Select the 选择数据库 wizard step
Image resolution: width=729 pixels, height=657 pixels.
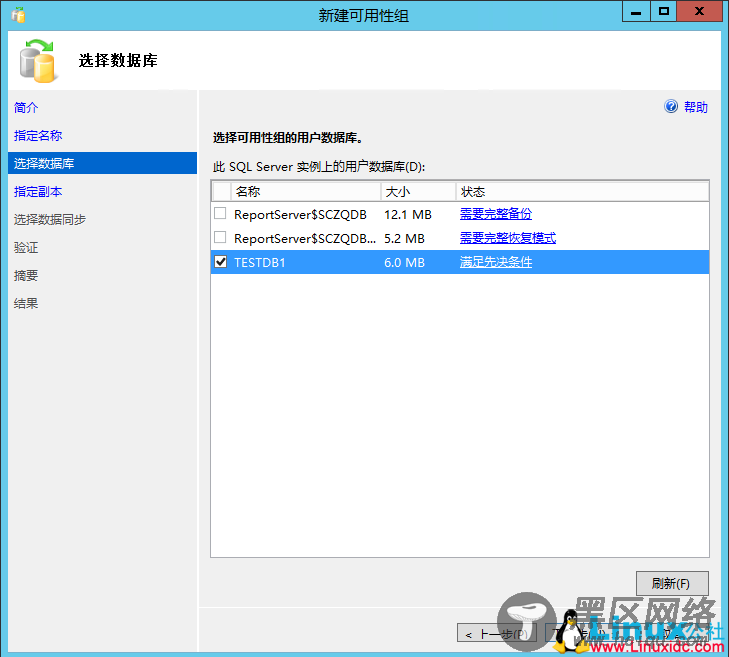coord(102,163)
